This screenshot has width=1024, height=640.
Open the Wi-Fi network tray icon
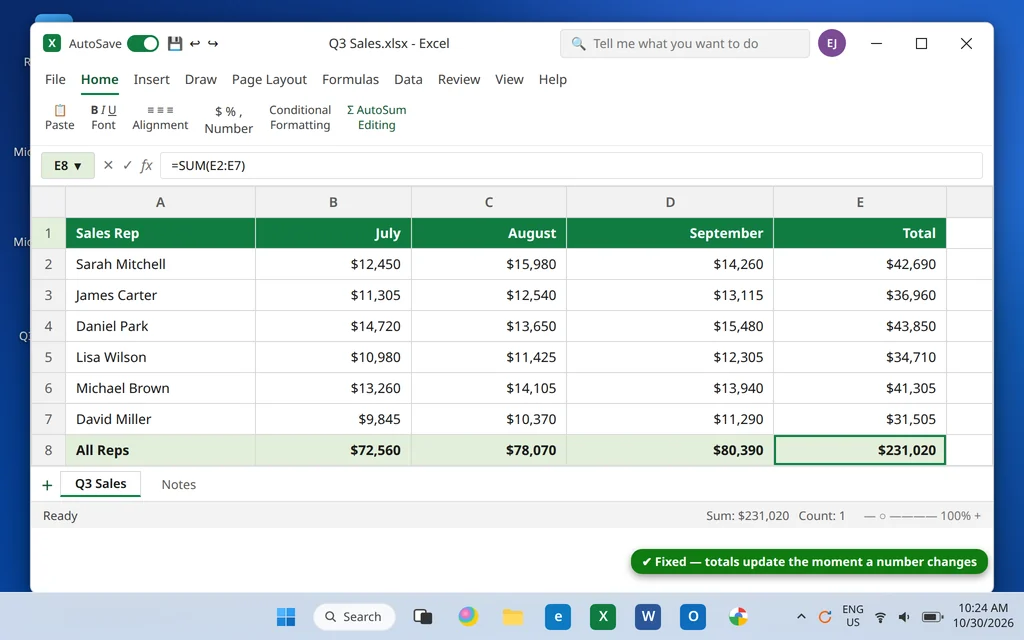880,616
